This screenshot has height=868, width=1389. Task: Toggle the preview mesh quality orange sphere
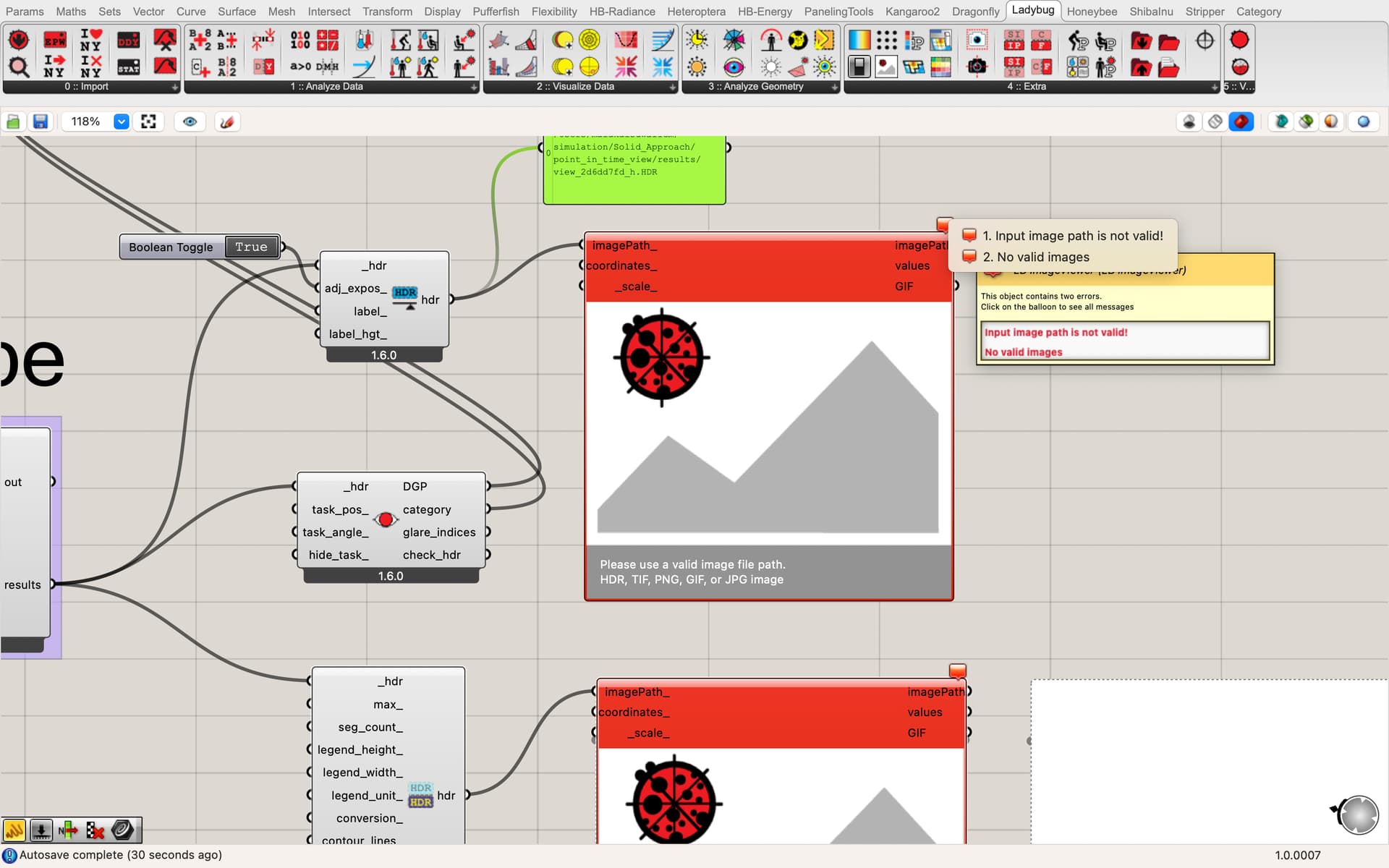(x=1331, y=122)
